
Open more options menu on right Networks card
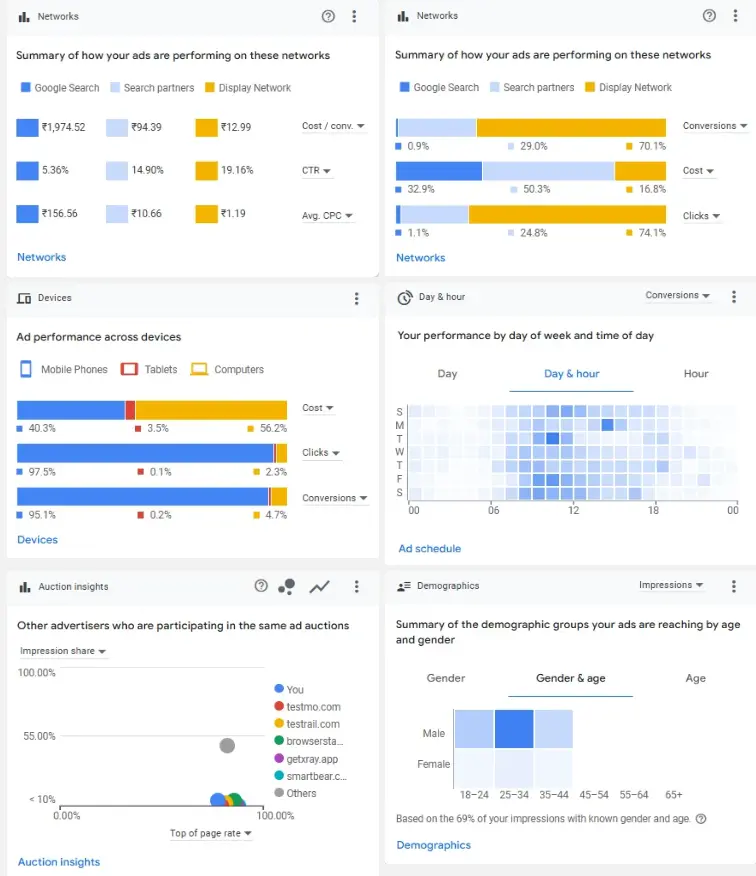[x=735, y=16]
